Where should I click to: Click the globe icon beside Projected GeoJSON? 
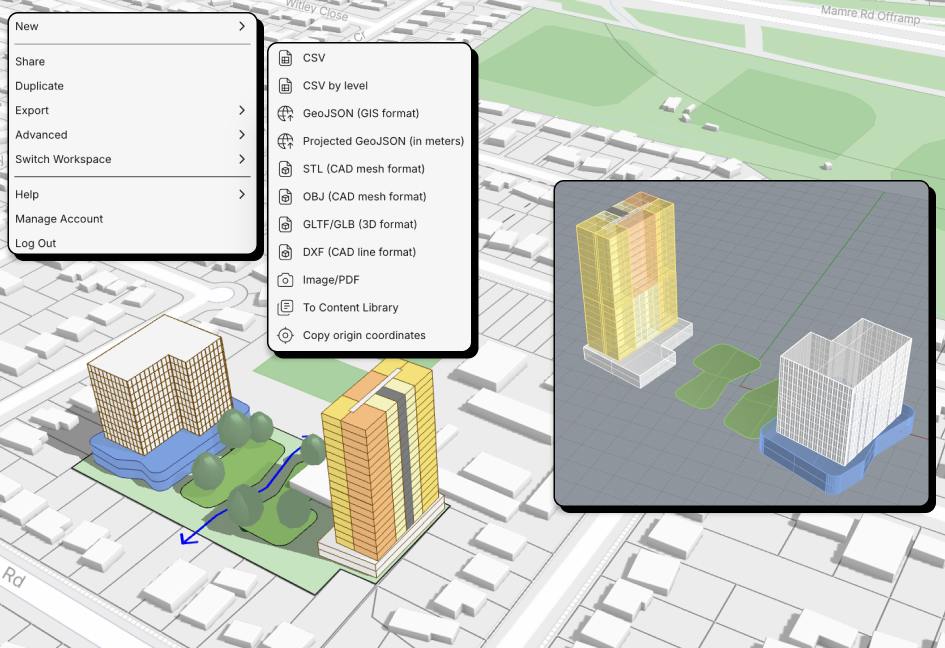click(285, 141)
